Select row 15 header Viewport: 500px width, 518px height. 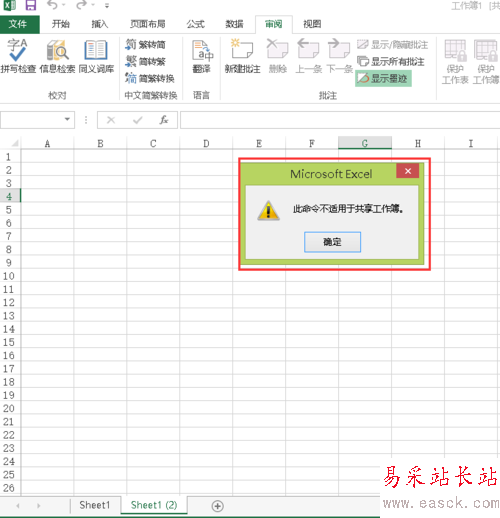point(10,342)
